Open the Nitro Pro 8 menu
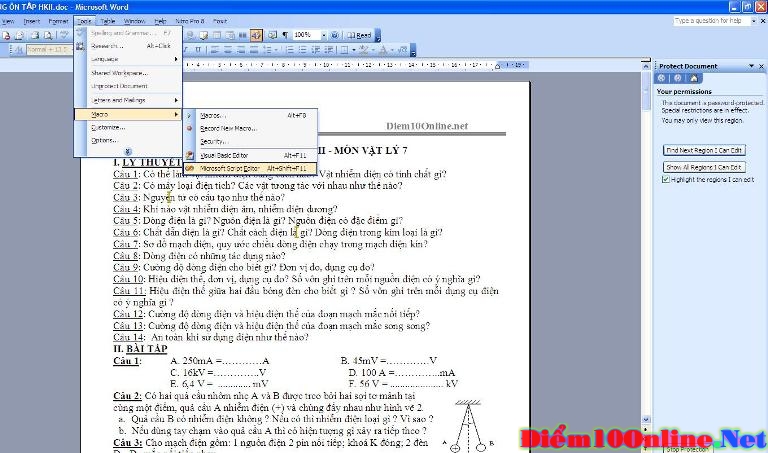 [190, 21]
